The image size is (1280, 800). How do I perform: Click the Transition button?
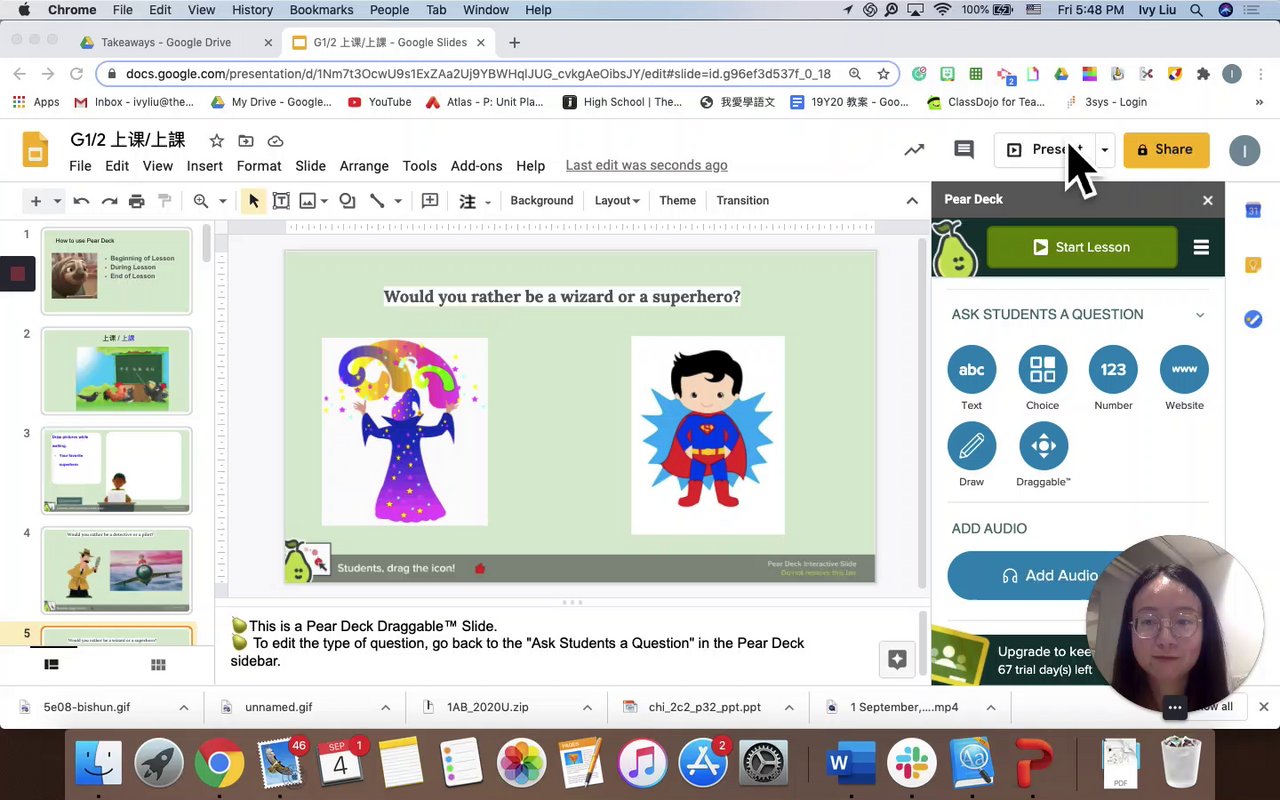(x=742, y=201)
